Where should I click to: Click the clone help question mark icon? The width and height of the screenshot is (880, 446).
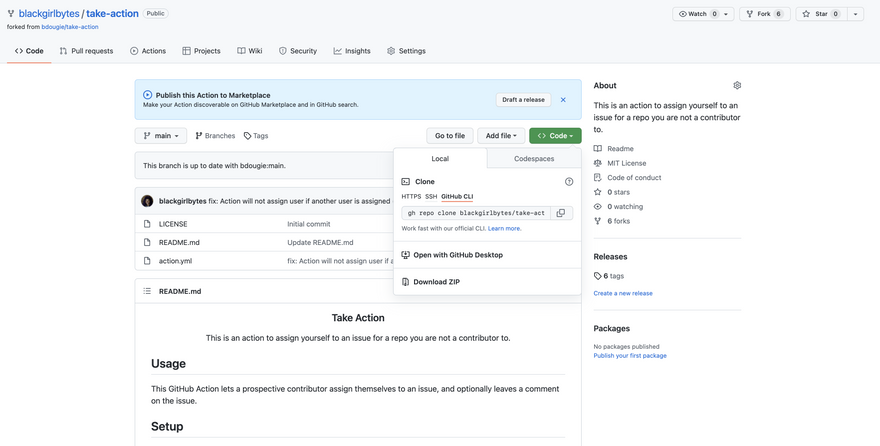pyautogui.click(x=569, y=182)
